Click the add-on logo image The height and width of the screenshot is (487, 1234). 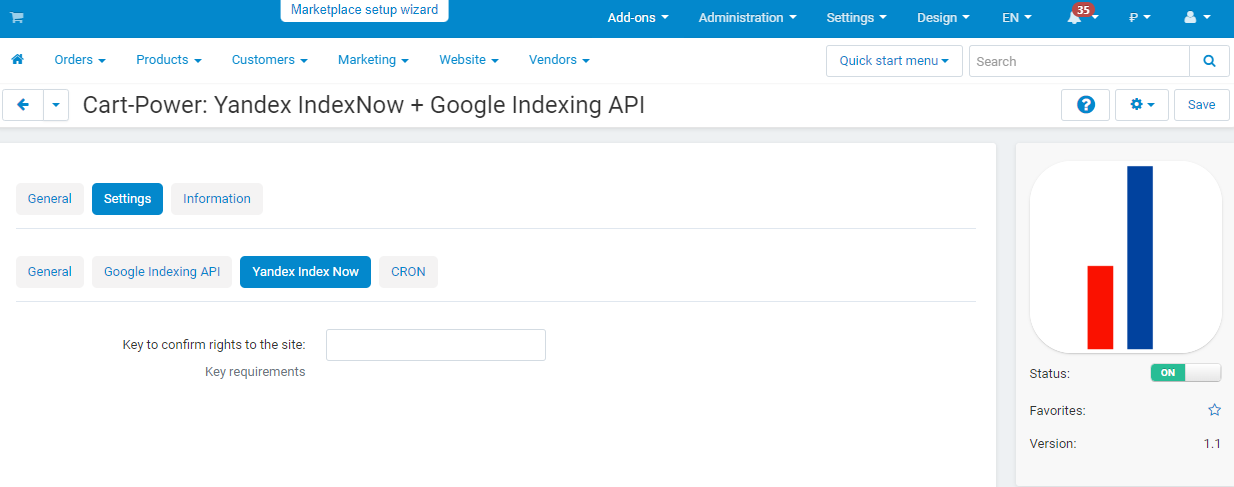tap(1125, 257)
